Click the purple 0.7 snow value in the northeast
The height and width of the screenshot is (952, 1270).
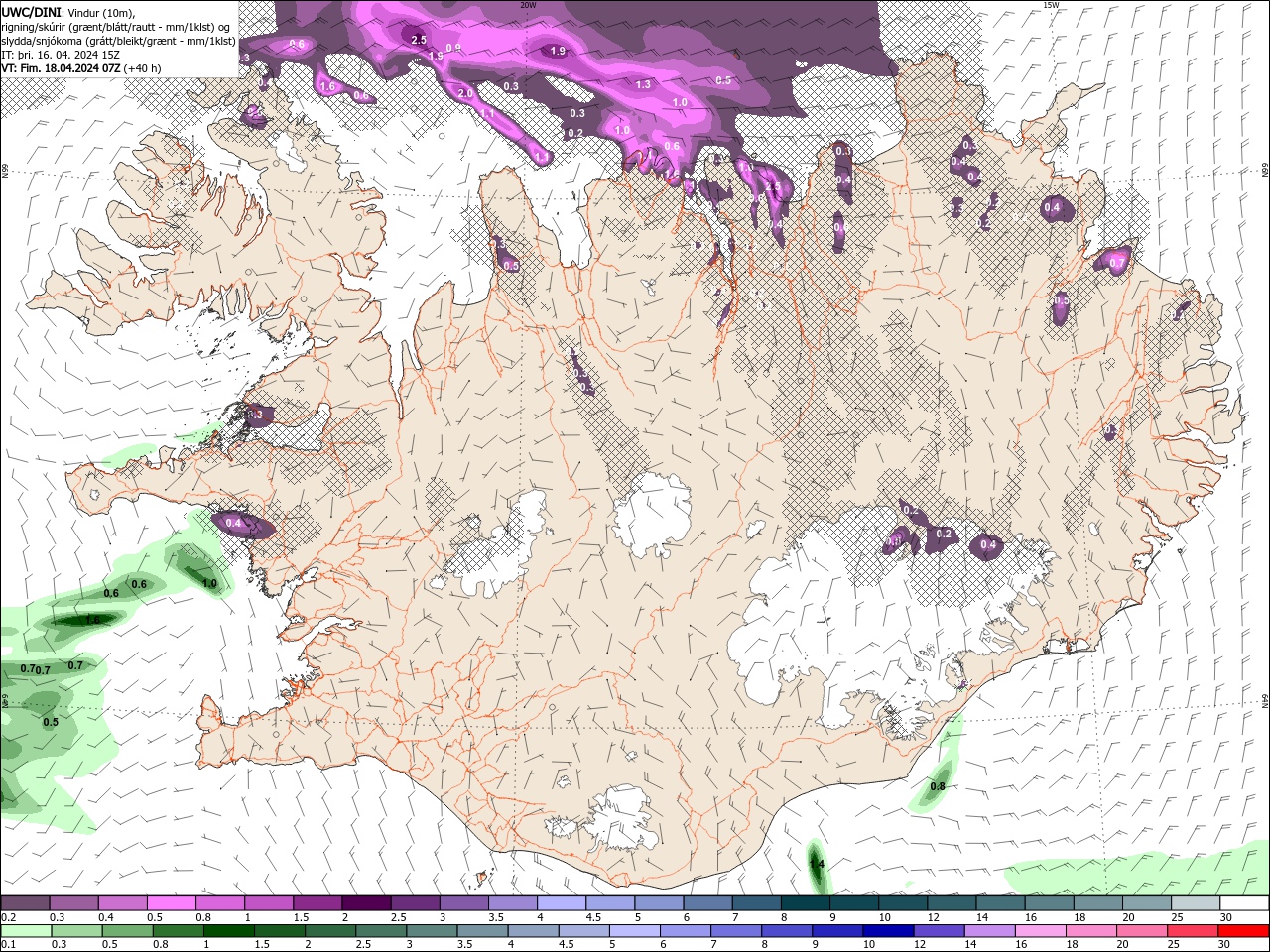click(1117, 263)
